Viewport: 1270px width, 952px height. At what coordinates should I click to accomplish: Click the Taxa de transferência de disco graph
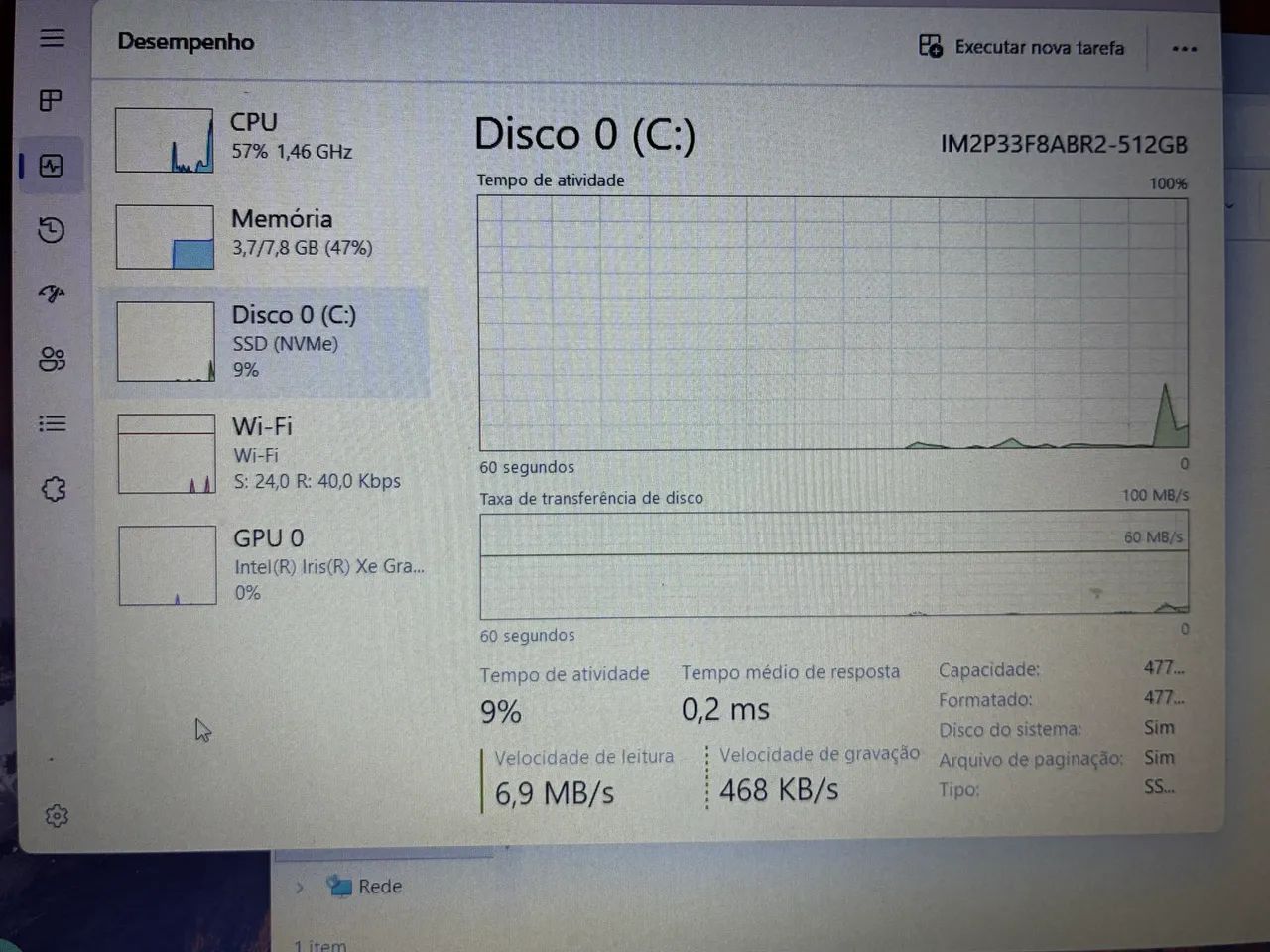click(x=834, y=565)
